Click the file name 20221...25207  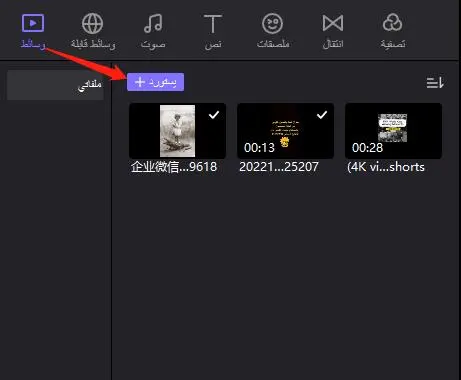[279, 167]
